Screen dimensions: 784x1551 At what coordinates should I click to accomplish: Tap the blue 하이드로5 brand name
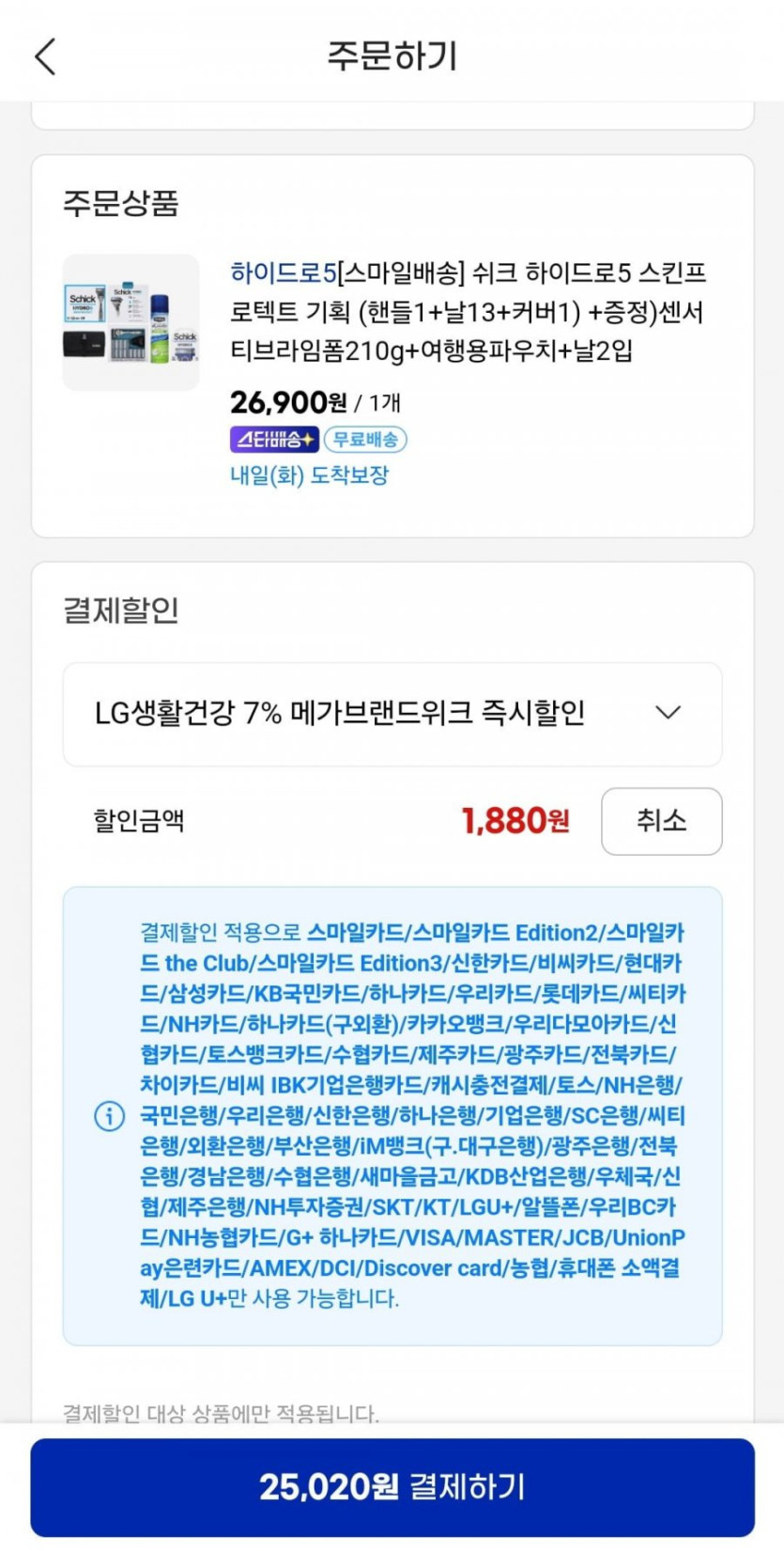(x=283, y=273)
